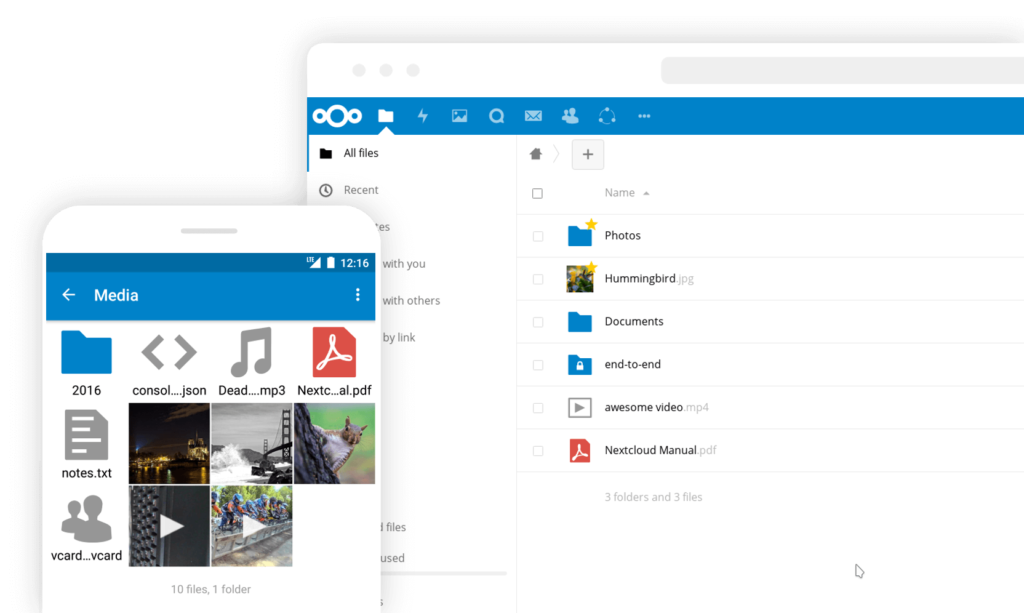
Task: Check the Documents folder checkbox
Action: coord(537,322)
